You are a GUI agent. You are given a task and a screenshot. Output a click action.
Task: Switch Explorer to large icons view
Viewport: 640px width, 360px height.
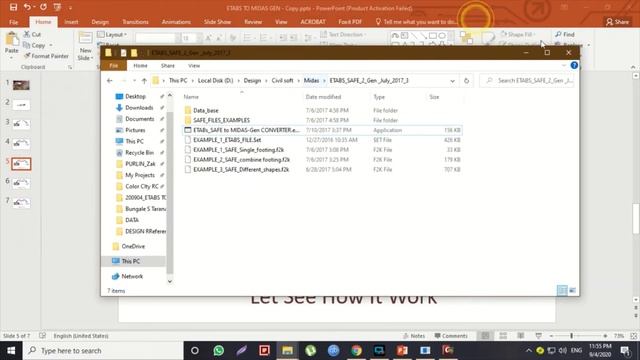pyautogui.click(x=572, y=290)
